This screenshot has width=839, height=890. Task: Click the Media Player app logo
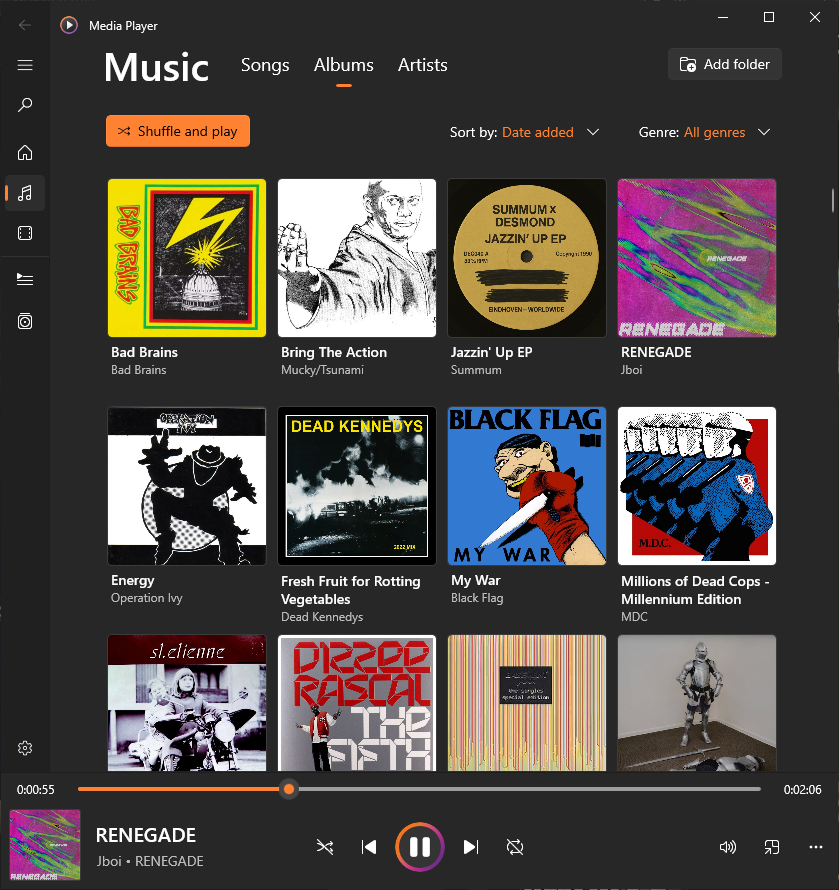[x=69, y=25]
